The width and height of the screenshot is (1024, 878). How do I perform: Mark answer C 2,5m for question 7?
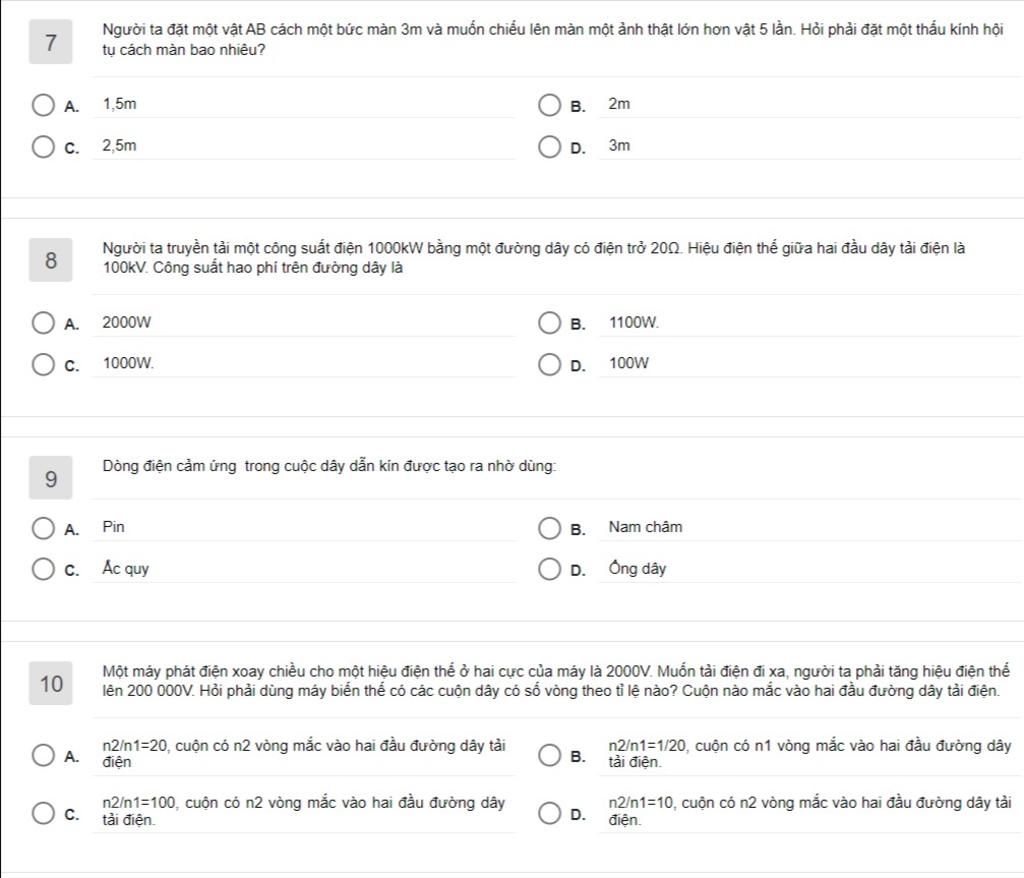43,146
